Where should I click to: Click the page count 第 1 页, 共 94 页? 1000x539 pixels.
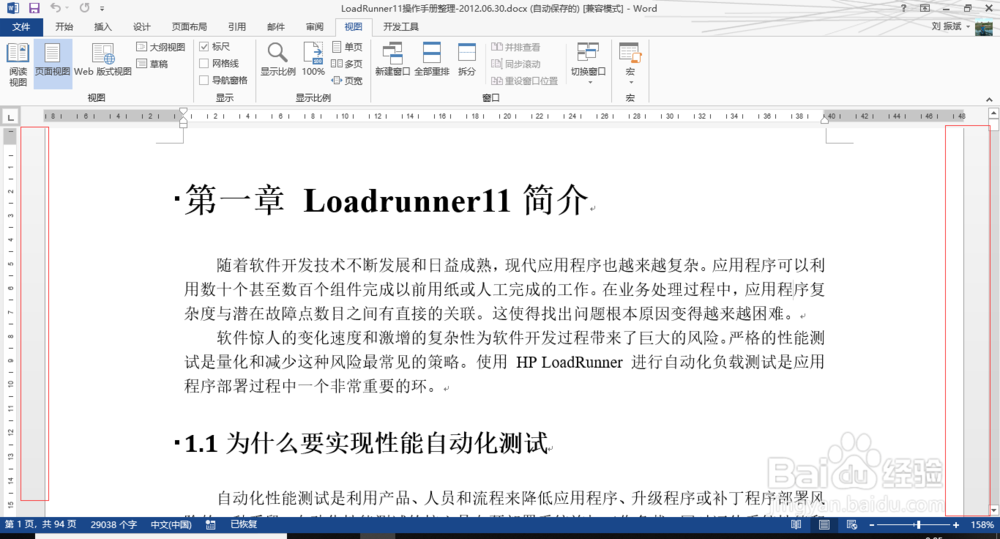point(40,524)
